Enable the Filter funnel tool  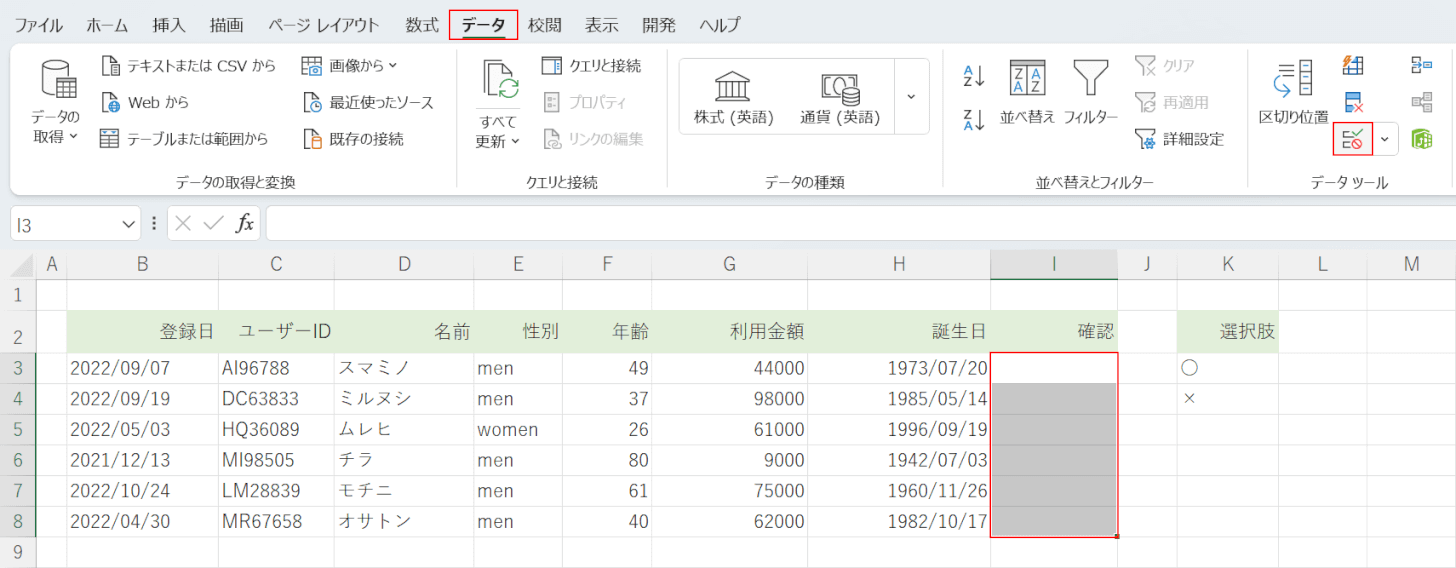(1090, 92)
